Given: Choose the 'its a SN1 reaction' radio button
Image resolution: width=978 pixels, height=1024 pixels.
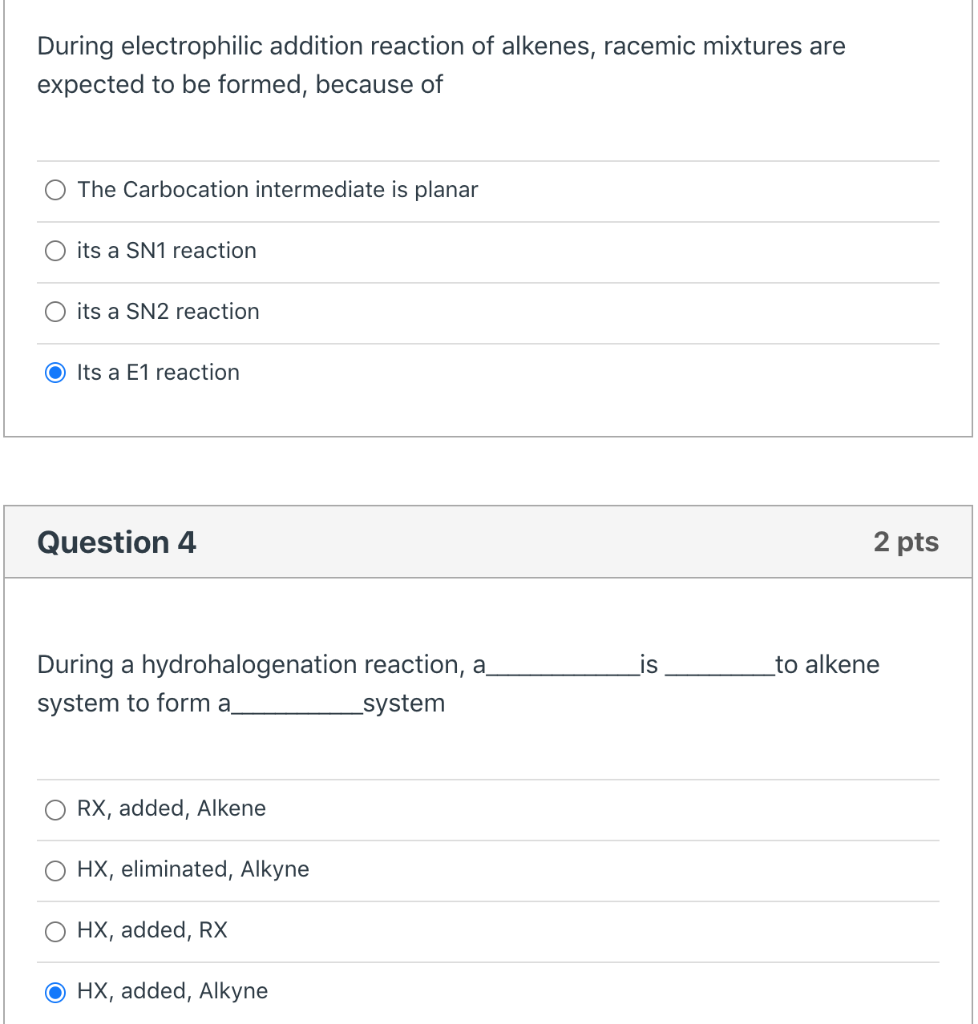Looking at the screenshot, I should pos(56,251).
